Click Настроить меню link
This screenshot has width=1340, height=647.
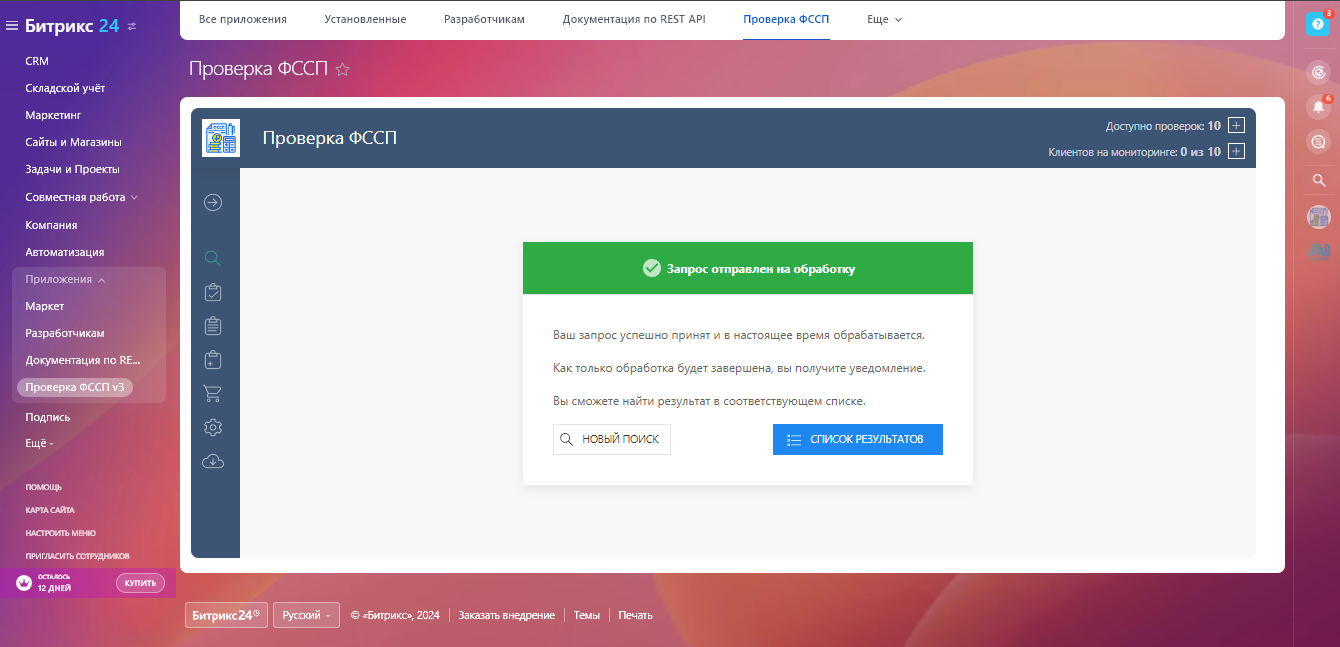(61, 533)
